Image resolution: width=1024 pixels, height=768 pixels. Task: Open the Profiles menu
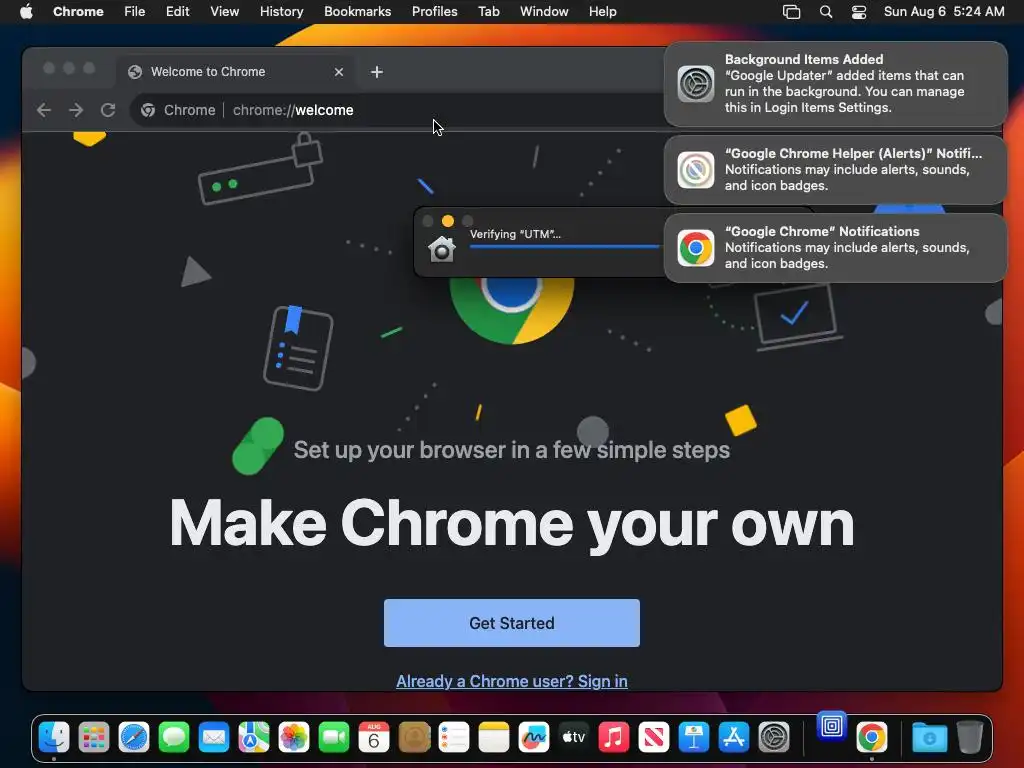[434, 11]
